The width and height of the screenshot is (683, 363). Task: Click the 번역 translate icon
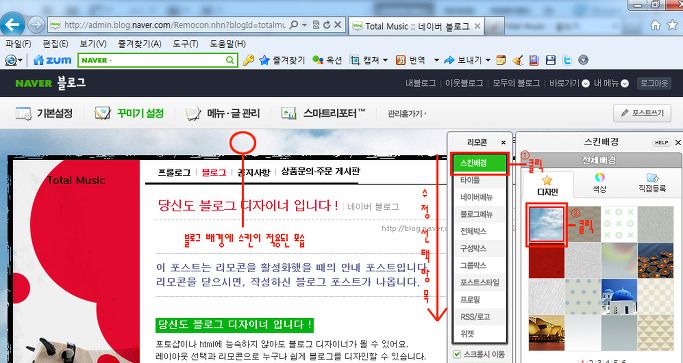pyautogui.click(x=401, y=60)
